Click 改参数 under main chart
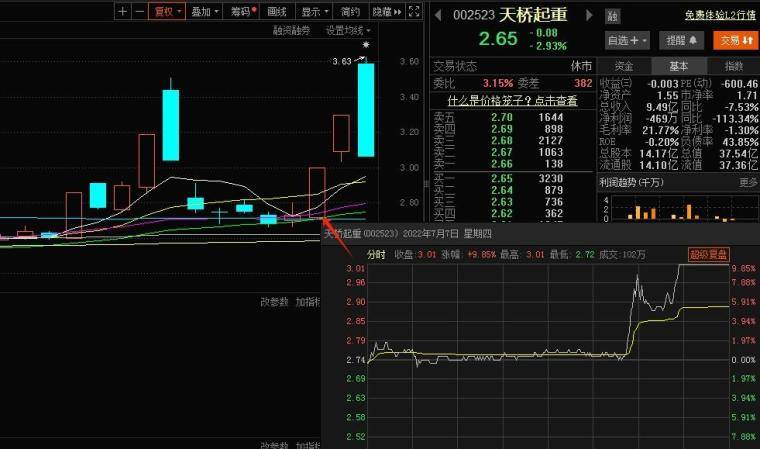The image size is (760, 449). click(x=274, y=302)
